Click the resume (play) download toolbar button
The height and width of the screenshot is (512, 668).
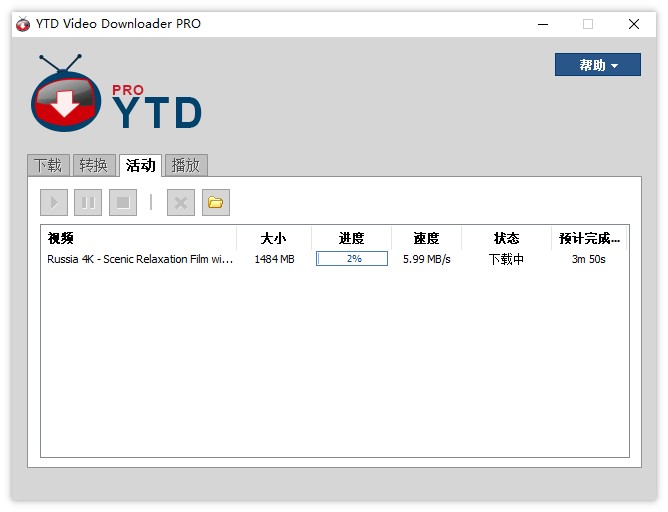(54, 202)
